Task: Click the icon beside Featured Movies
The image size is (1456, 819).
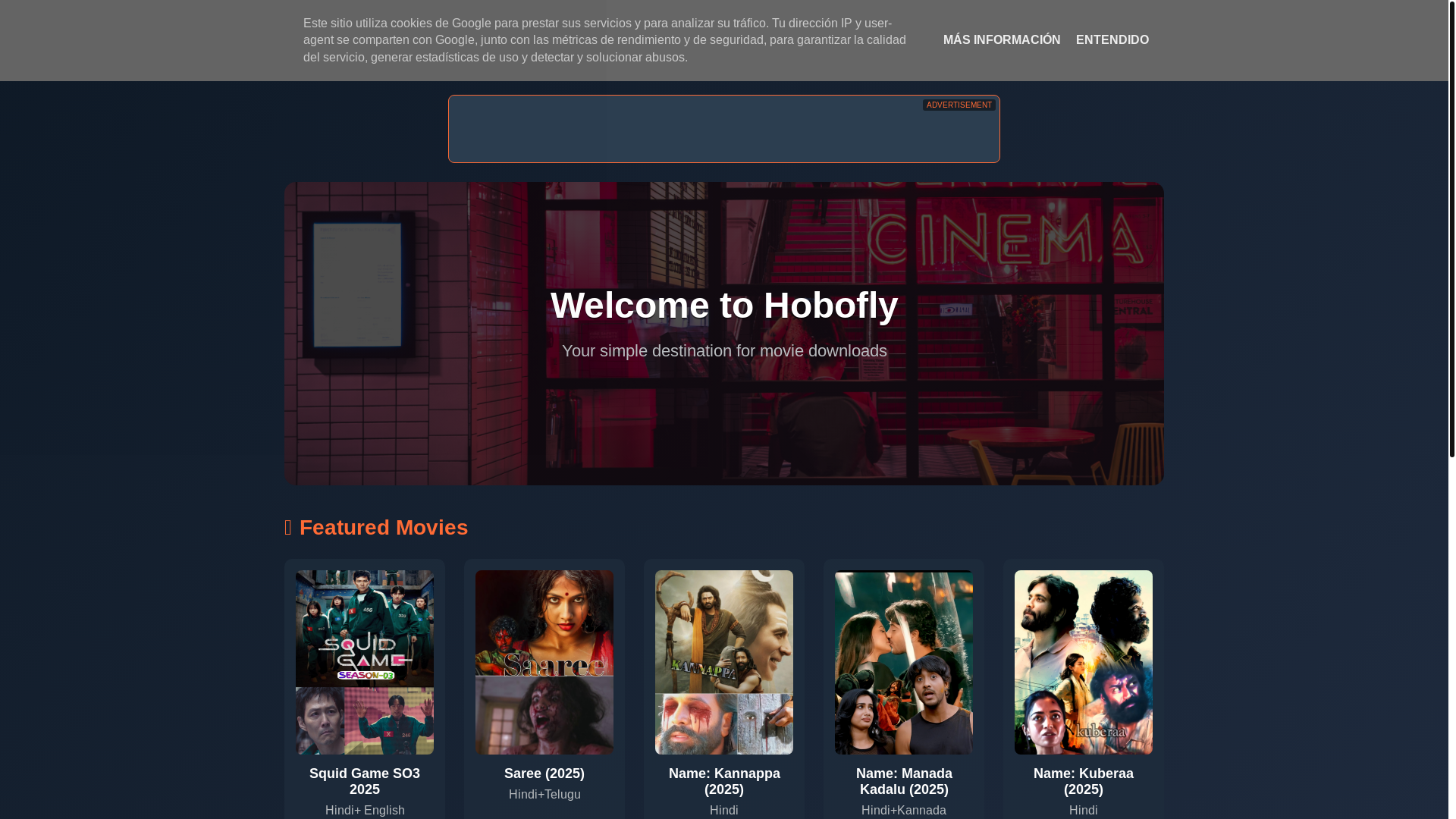Action: coord(288,528)
